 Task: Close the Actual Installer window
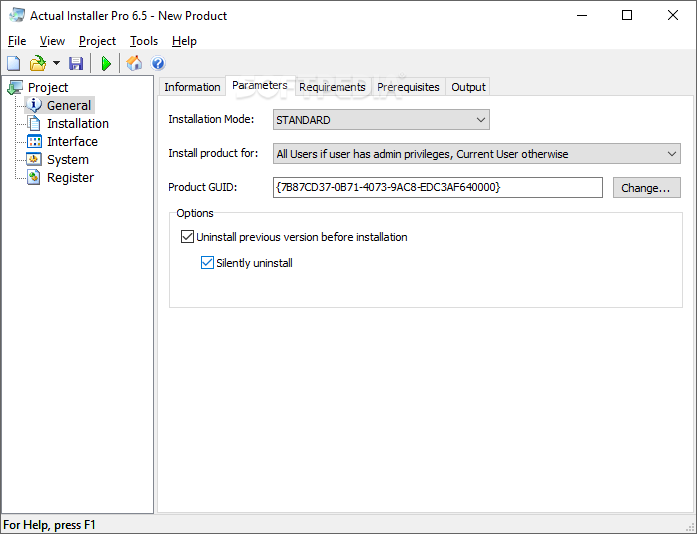tap(673, 15)
